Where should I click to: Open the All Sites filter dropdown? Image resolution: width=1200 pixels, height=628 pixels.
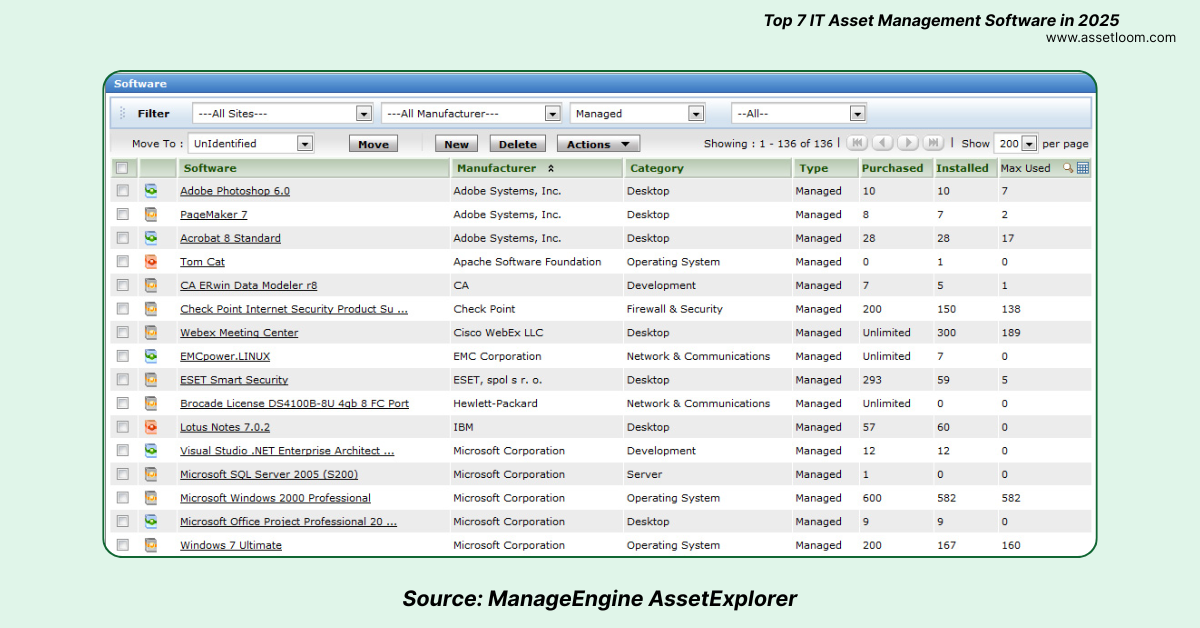click(x=281, y=113)
